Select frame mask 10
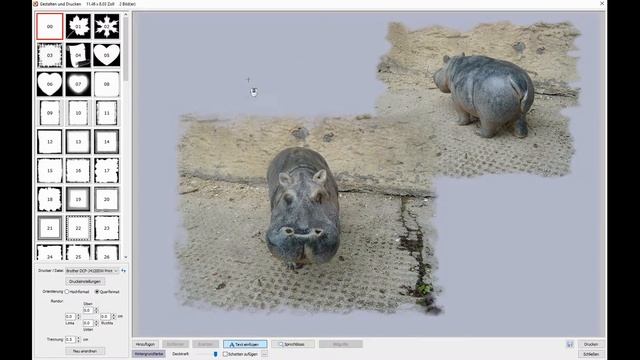Screen dimensions: 640x360 pos(78,113)
